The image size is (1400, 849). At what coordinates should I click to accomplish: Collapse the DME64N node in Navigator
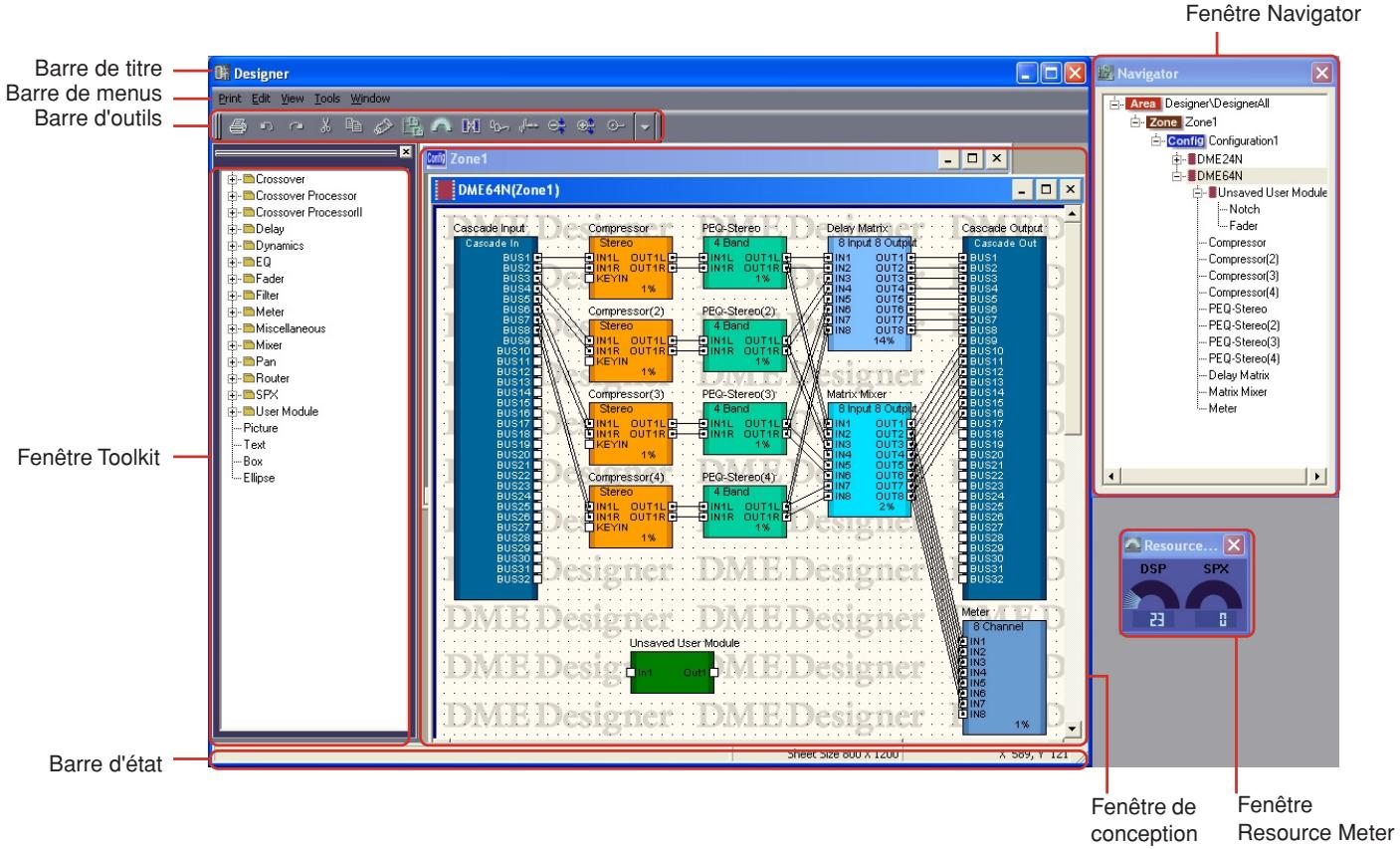coord(1178,176)
